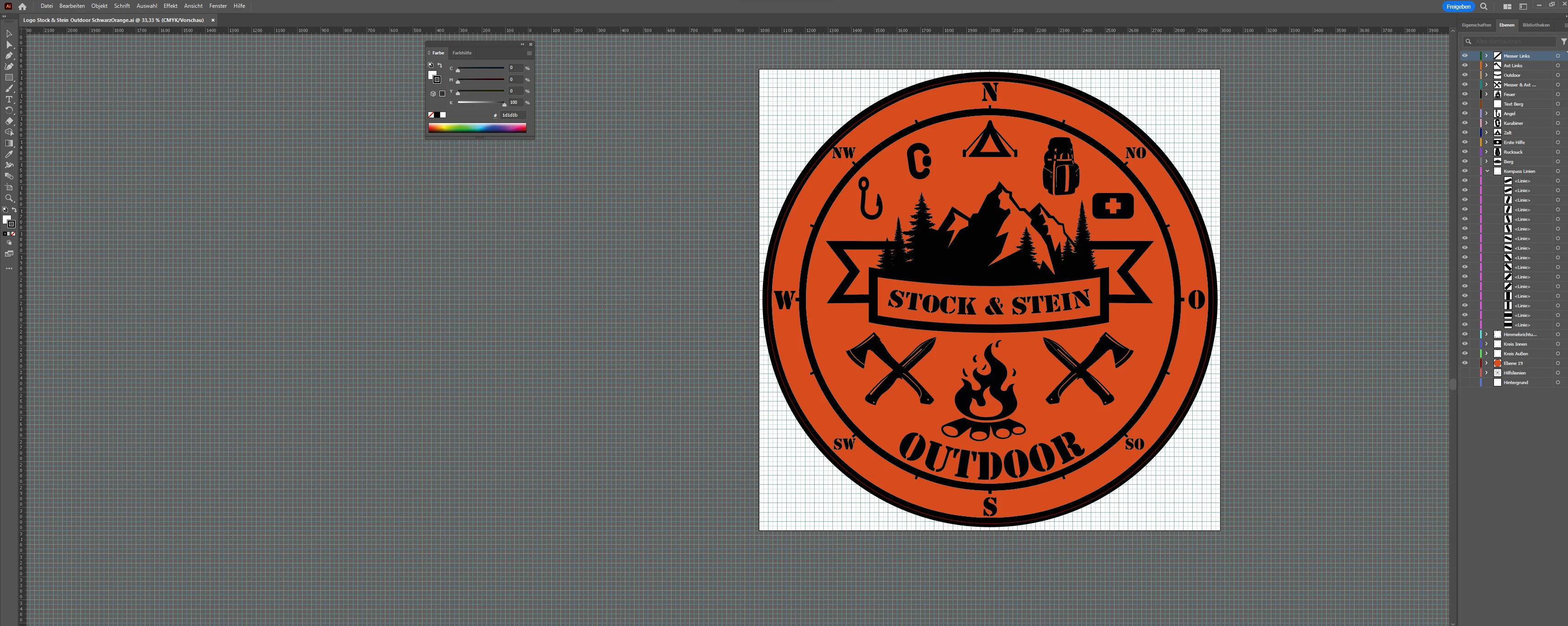This screenshot has height=626, width=1568.
Task: Toggle visibility of Rucksack layer
Action: click(1465, 152)
